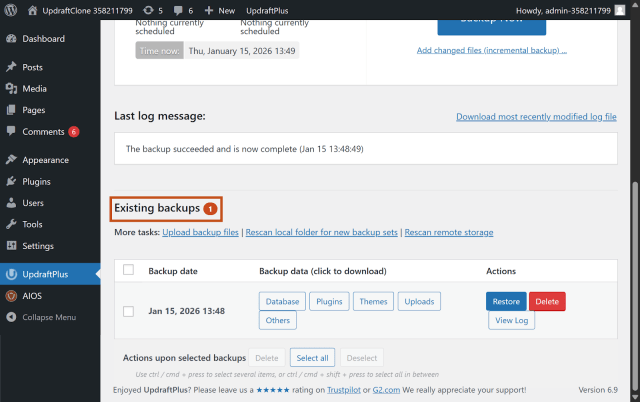Open the WordPress logo menu
Screen dimensions: 640x402
click(11, 10)
